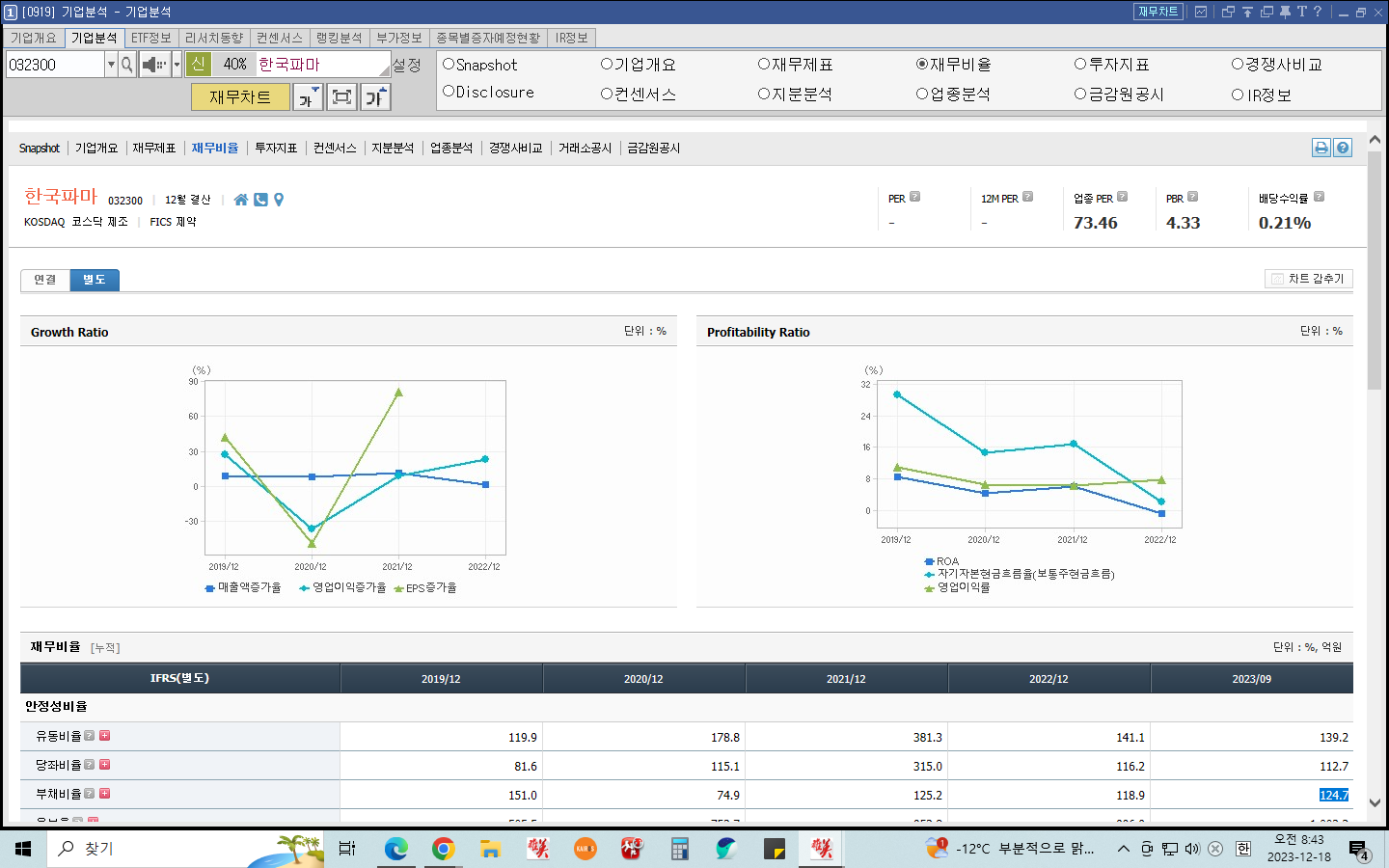Screen dimensions: 1389x868
Task: Select the Snapshot radio button
Action: [449, 64]
